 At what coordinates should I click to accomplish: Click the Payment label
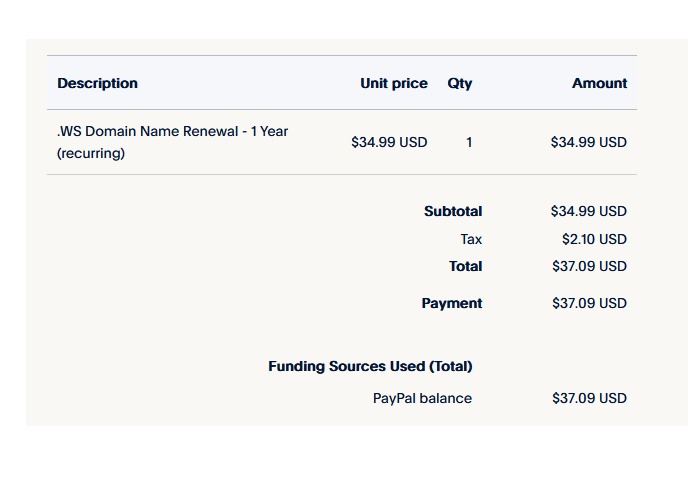[452, 303]
